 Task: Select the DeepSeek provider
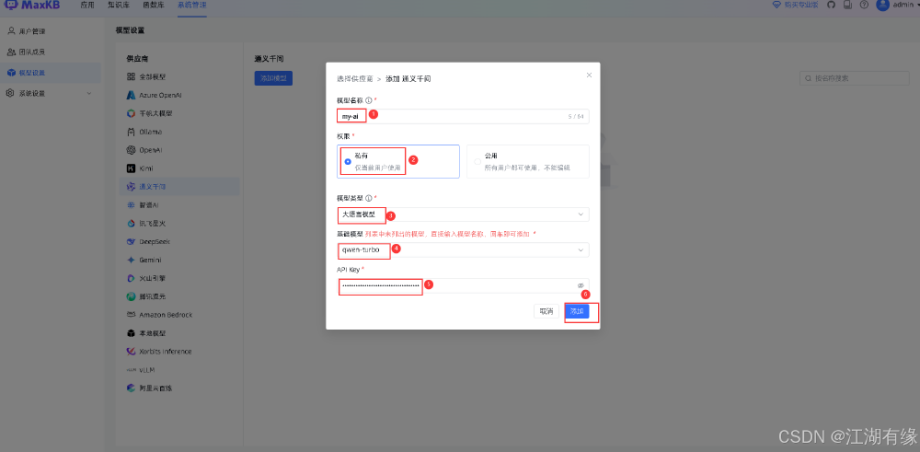[180, 241]
